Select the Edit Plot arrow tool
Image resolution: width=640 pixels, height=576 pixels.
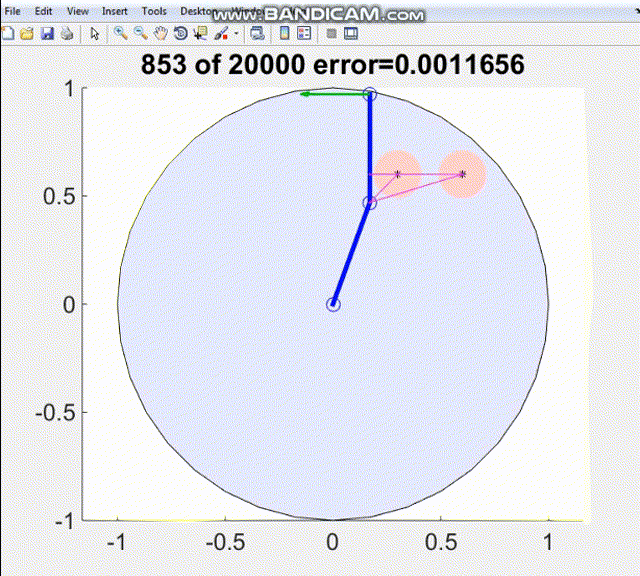pyautogui.click(x=95, y=33)
